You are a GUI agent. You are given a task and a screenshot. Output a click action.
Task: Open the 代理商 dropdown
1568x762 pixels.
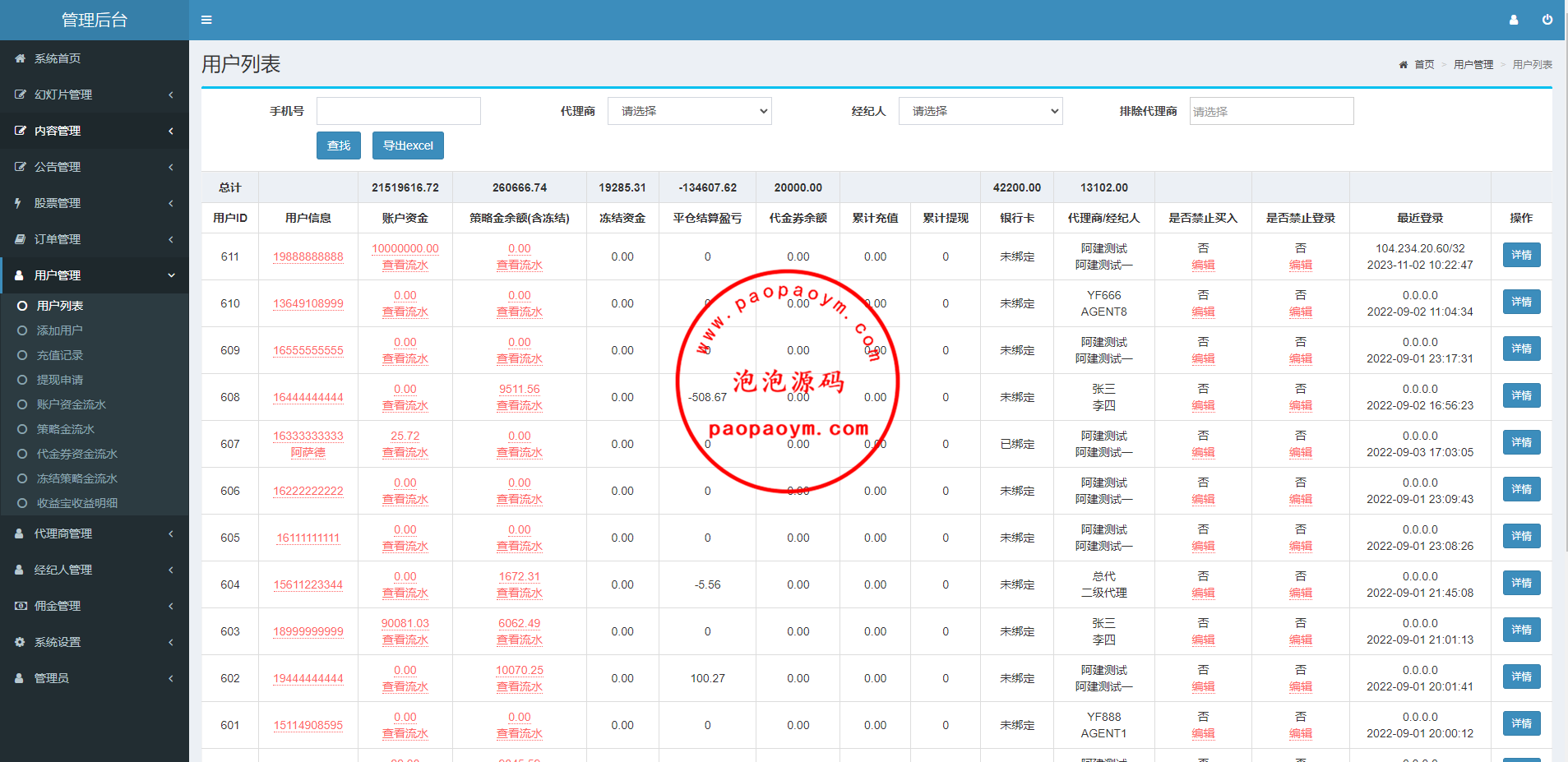pos(690,111)
